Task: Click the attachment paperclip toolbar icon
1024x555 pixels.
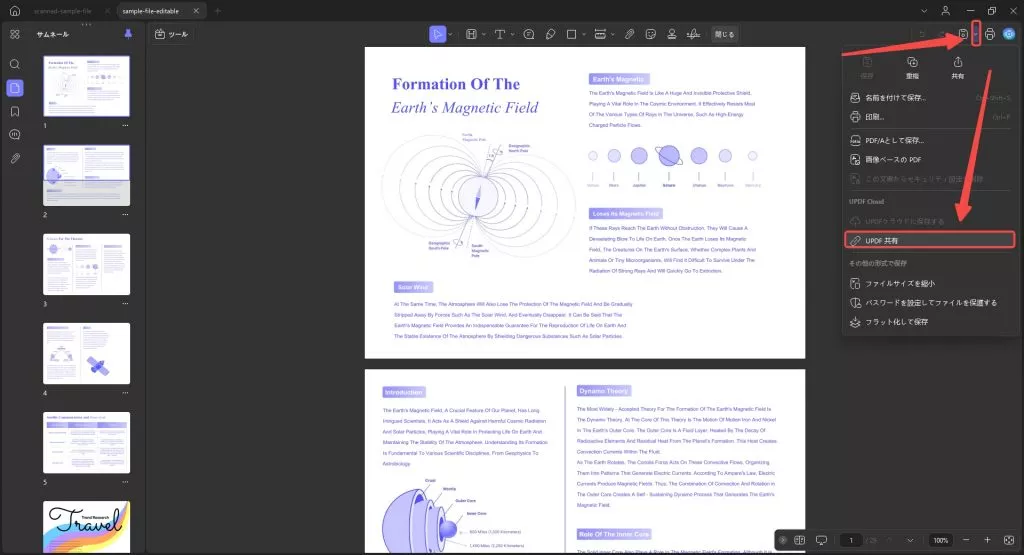Action: [629, 34]
